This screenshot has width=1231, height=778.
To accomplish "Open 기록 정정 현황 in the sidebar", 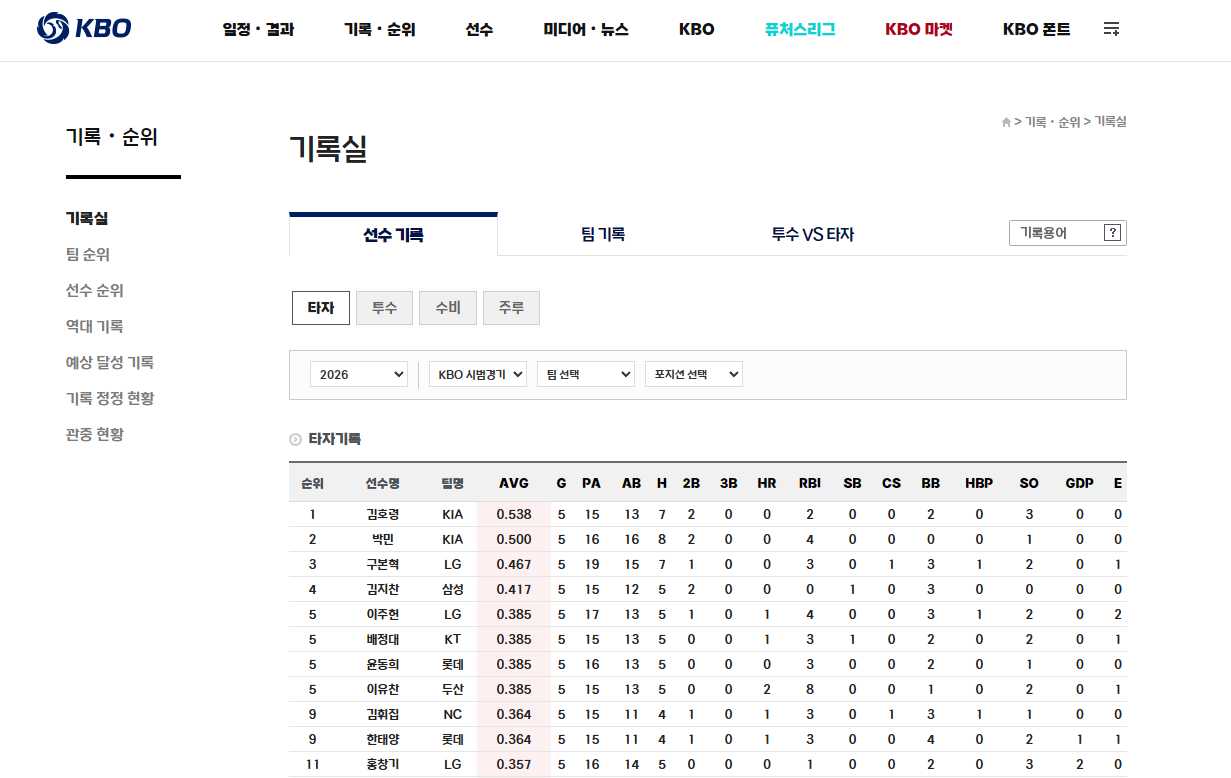I will click(x=110, y=398).
